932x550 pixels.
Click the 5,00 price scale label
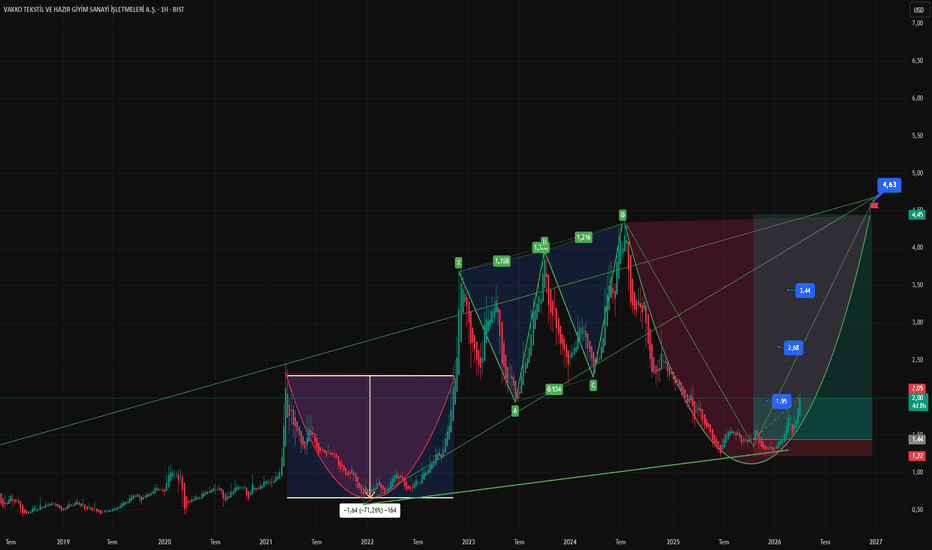[x=917, y=173]
